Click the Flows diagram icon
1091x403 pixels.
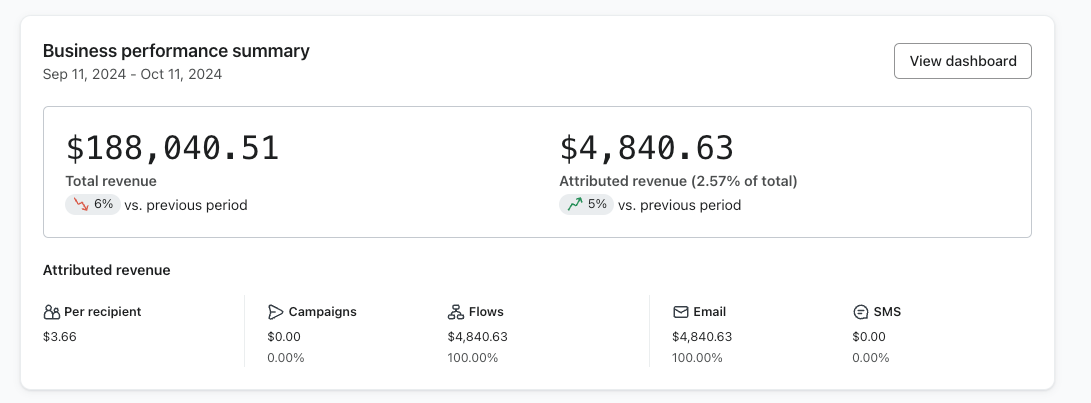pos(456,312)
